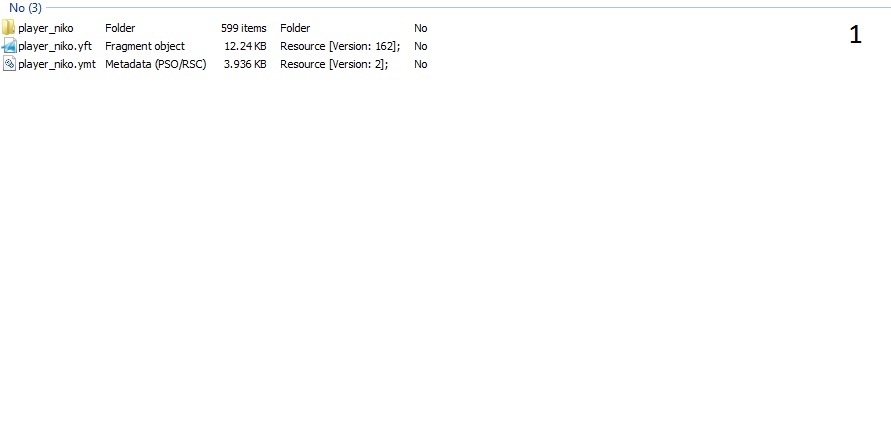Click the "Folder" type cell of player_niko

(120, 28)
